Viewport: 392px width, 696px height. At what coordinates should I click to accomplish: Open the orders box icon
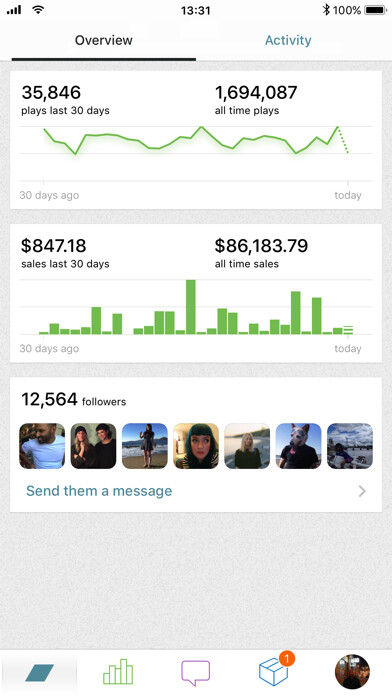click(x=273, y=672)
